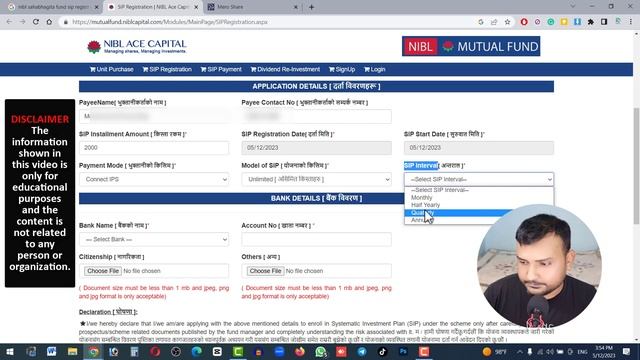Open Calculator from the taskbar
The width and height of the screenshot is (640, 360).
[x=134, y=351]
